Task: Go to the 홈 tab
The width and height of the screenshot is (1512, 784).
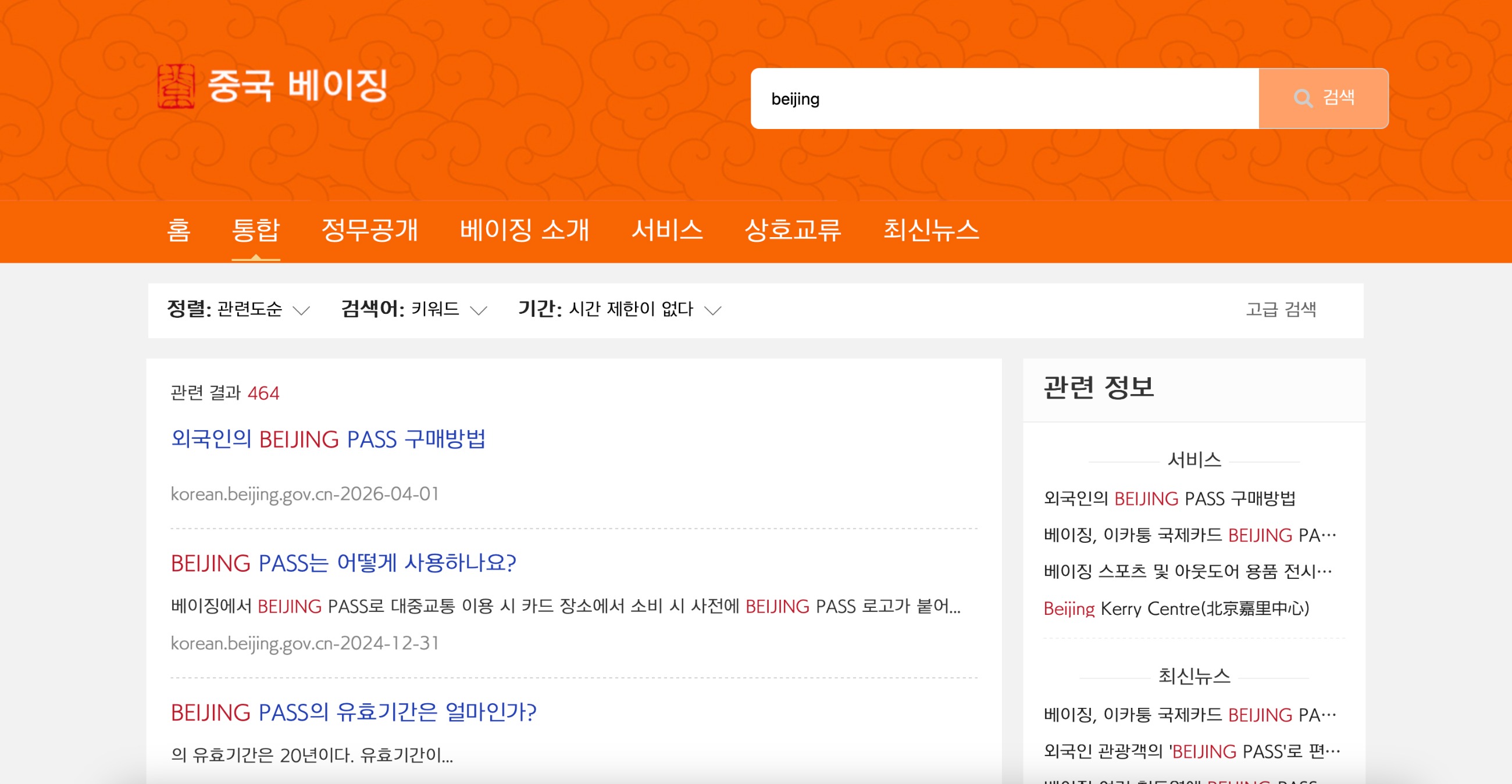Action: [x=179, y=230]
